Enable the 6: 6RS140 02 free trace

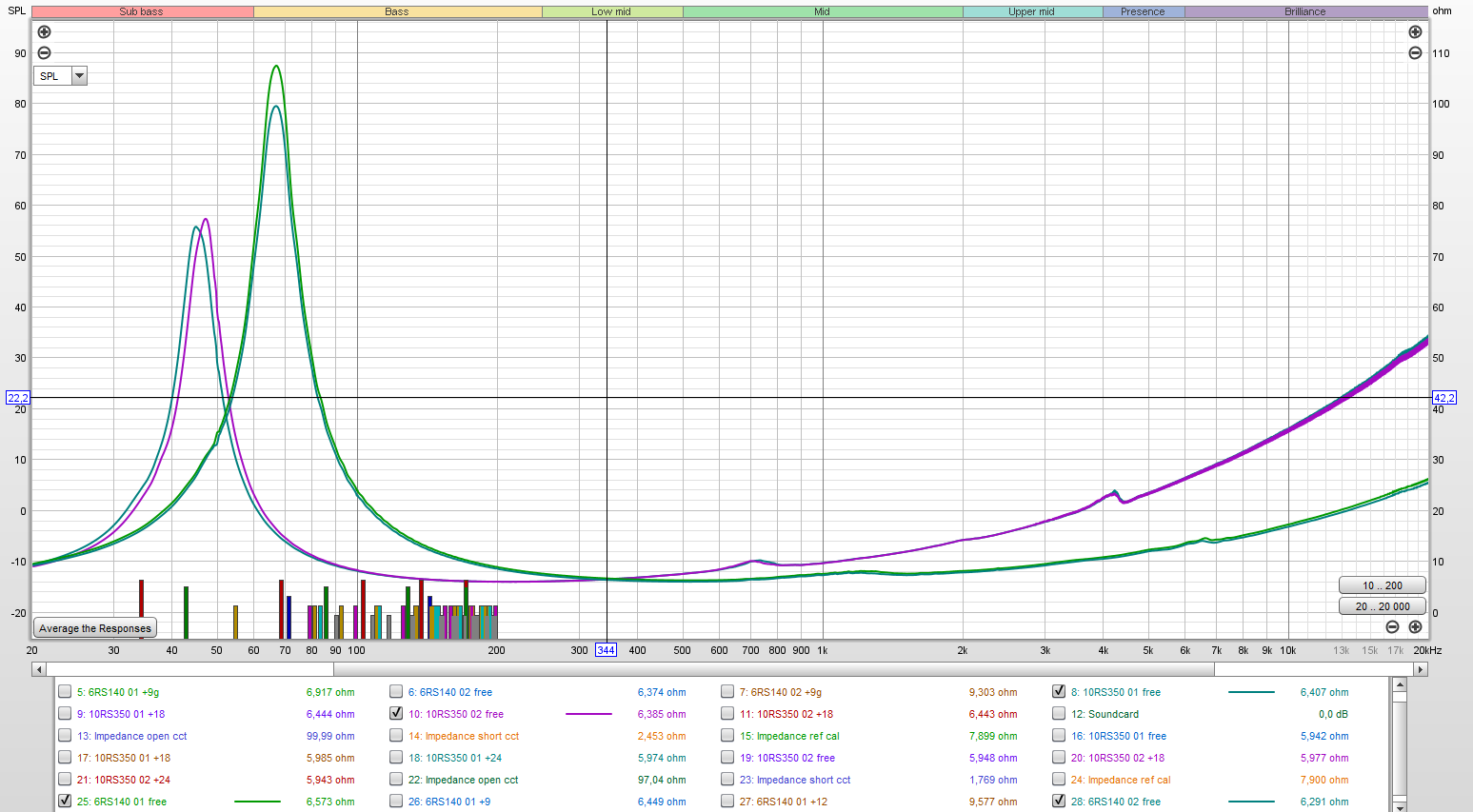[x=396, y=692]
